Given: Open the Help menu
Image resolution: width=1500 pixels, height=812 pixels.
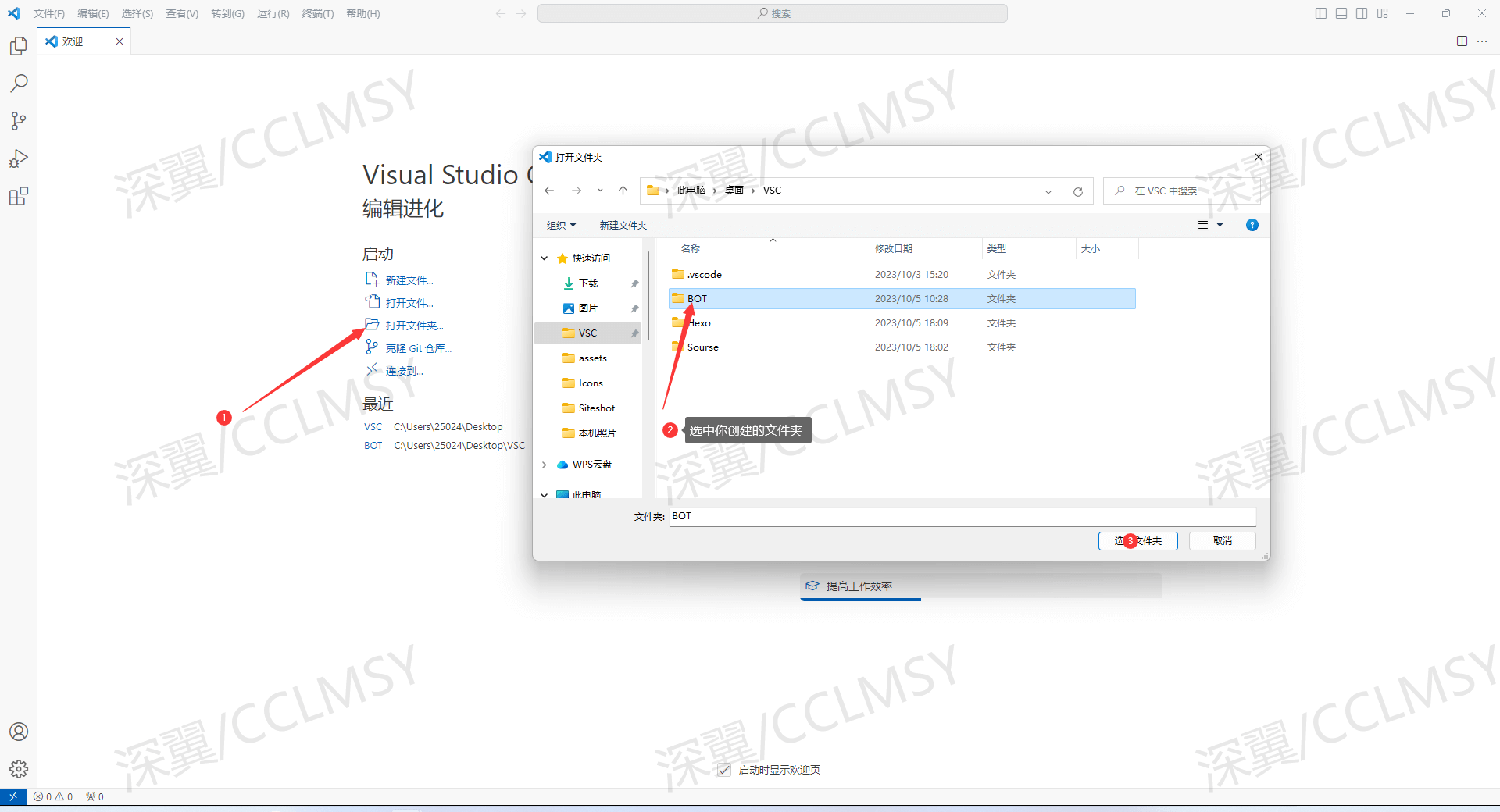Looking at the screenshot, I should tap(363, 13).
